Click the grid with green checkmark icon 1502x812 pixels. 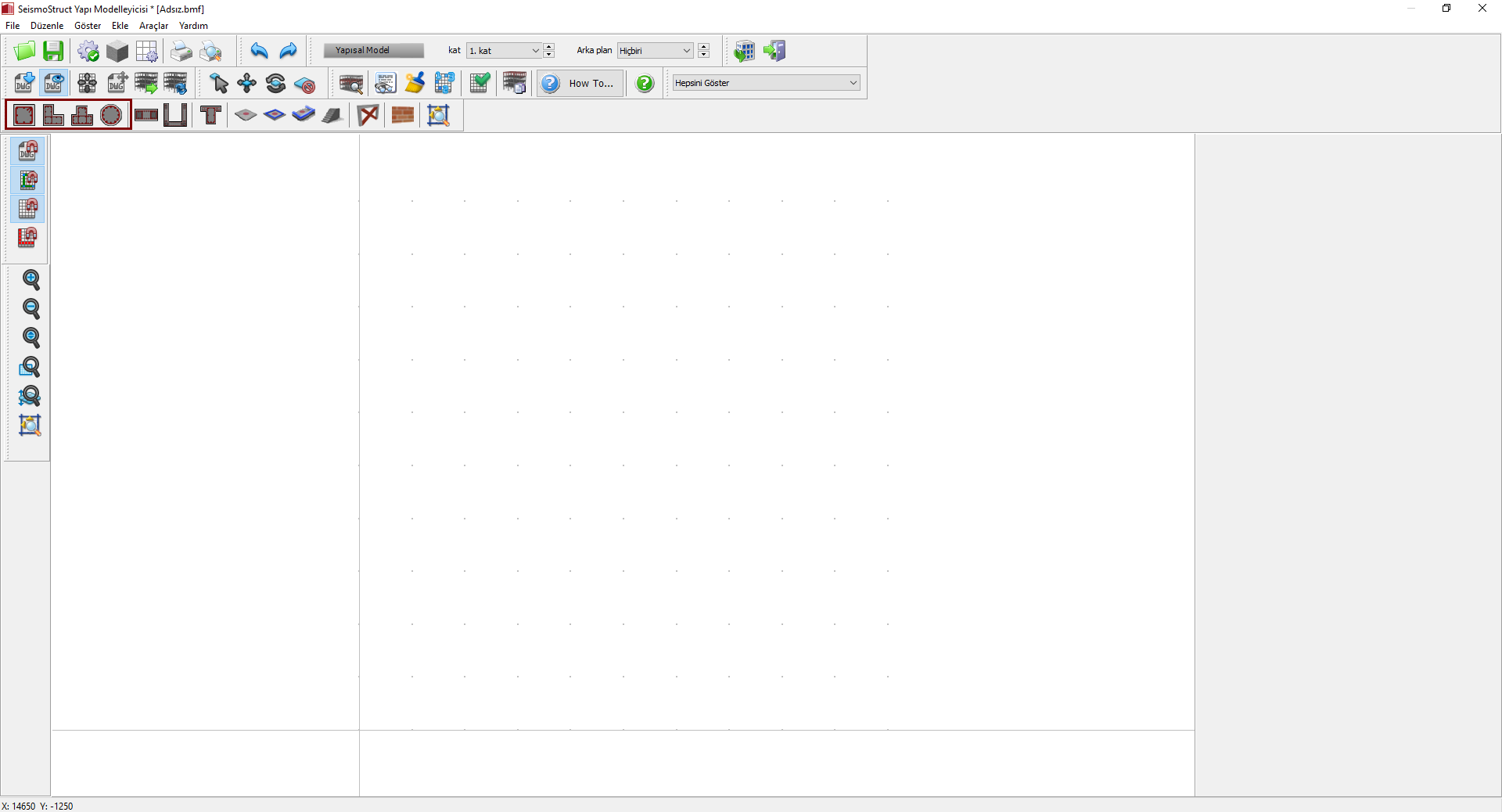tap(480, 83)
